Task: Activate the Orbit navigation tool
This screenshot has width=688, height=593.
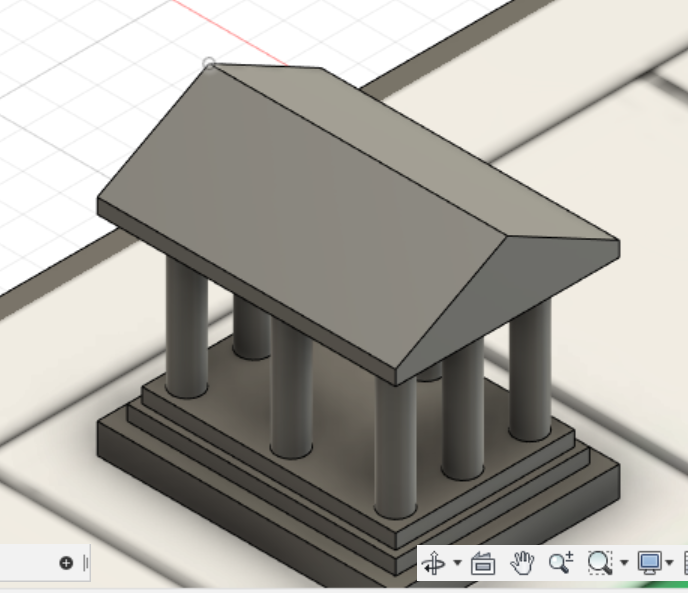Action: pyautogui.click(x=434, y=563)
